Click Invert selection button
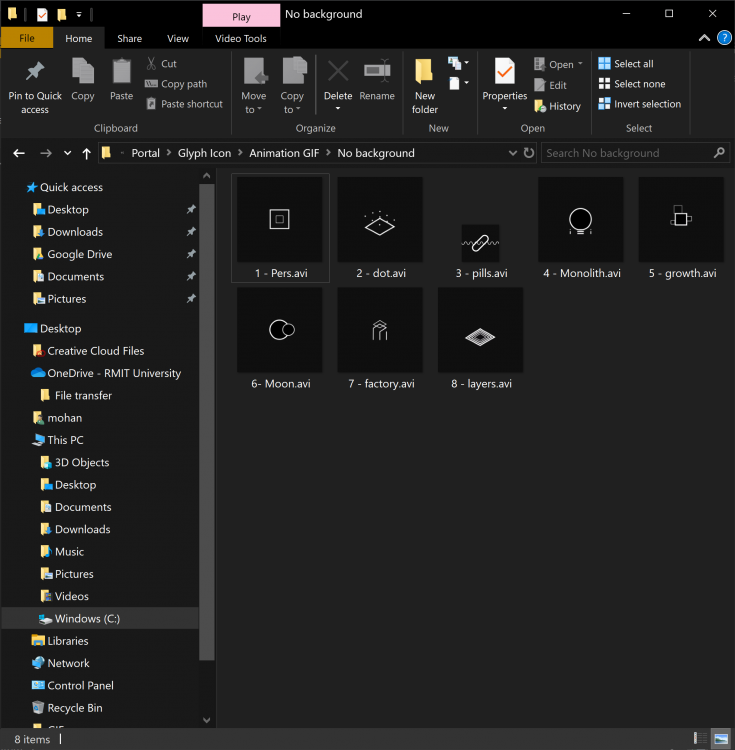Screen dimensions: 735x750 [639, 104]
